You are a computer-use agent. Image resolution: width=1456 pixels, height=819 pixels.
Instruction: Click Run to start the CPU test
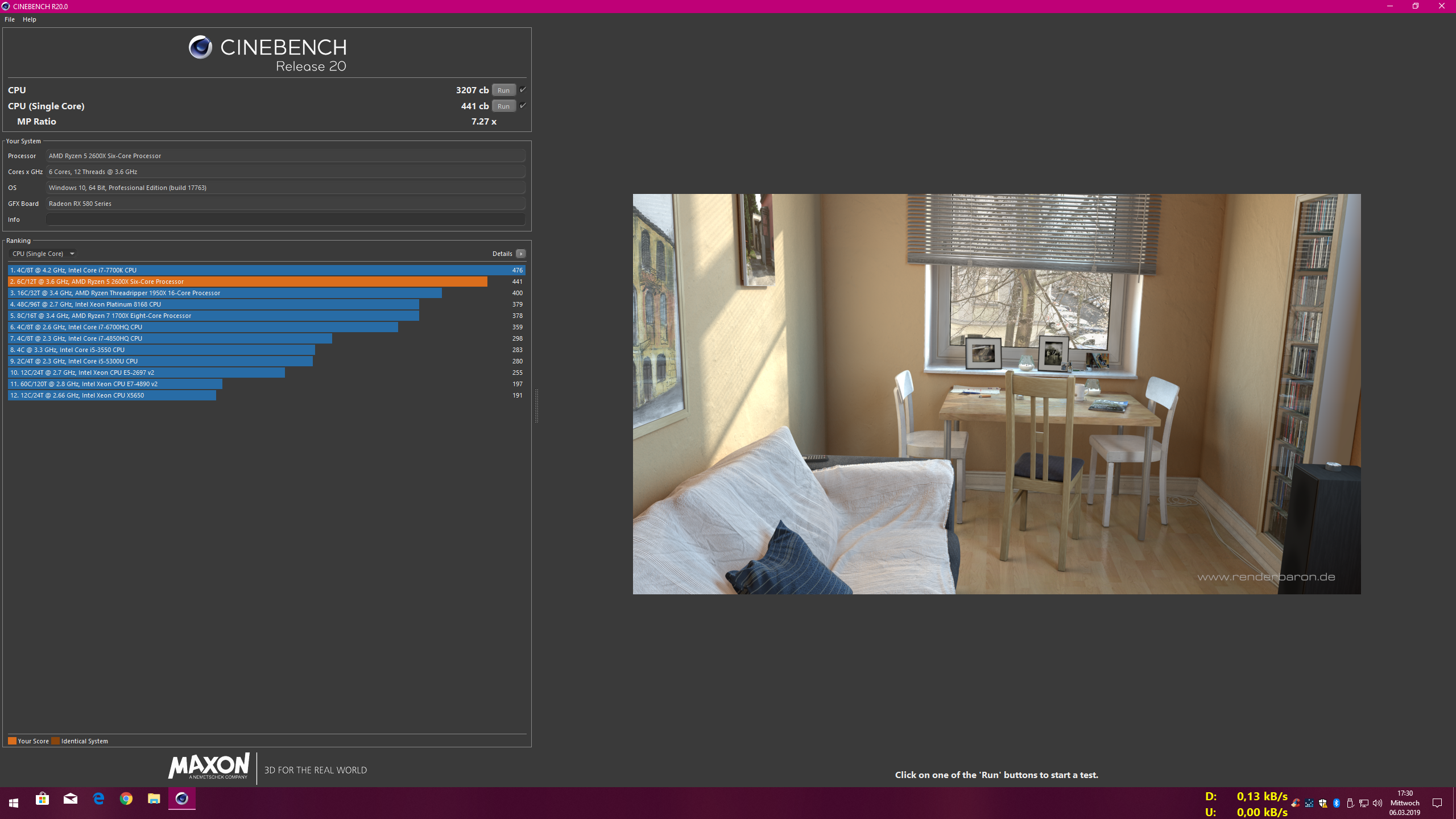coord(503,90)
